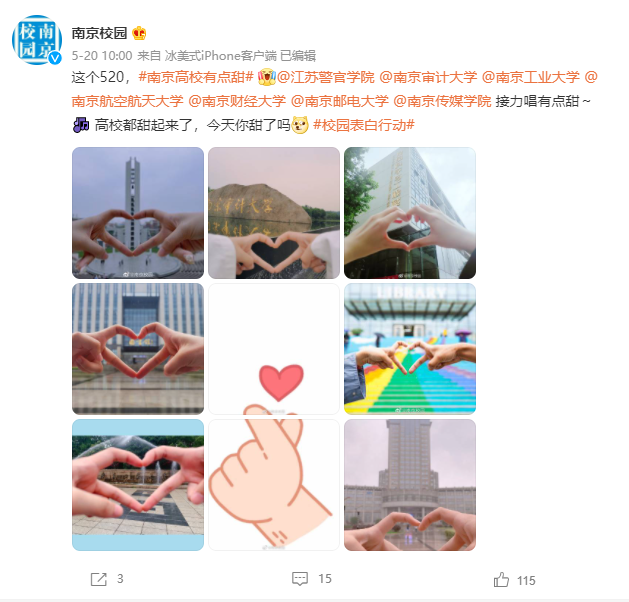This screenshot has width=629, height=602.
Task: Open hashtag #校园表白行动#
Action: 363,125
